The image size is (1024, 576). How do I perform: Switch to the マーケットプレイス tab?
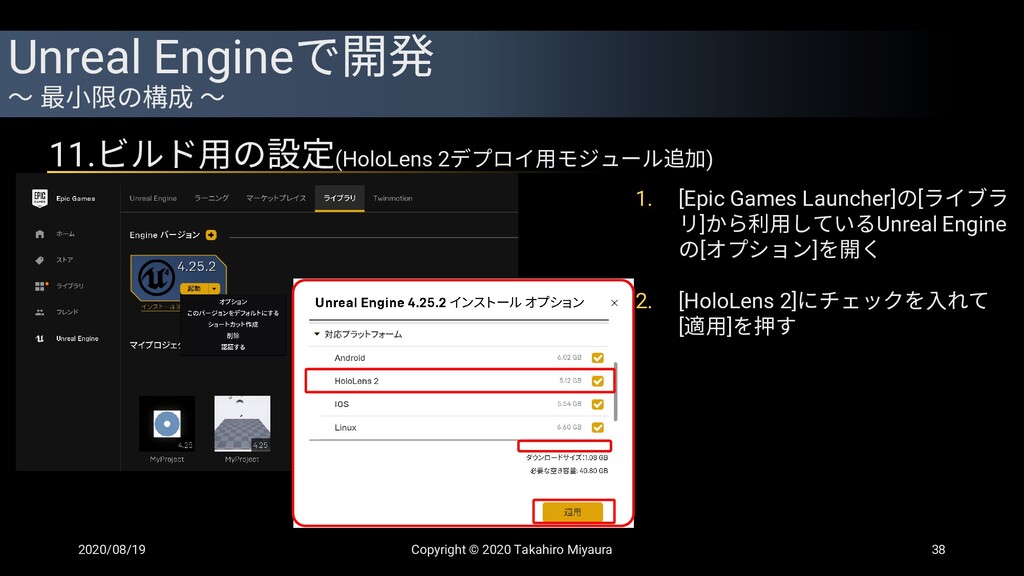[x=276, y=199]
